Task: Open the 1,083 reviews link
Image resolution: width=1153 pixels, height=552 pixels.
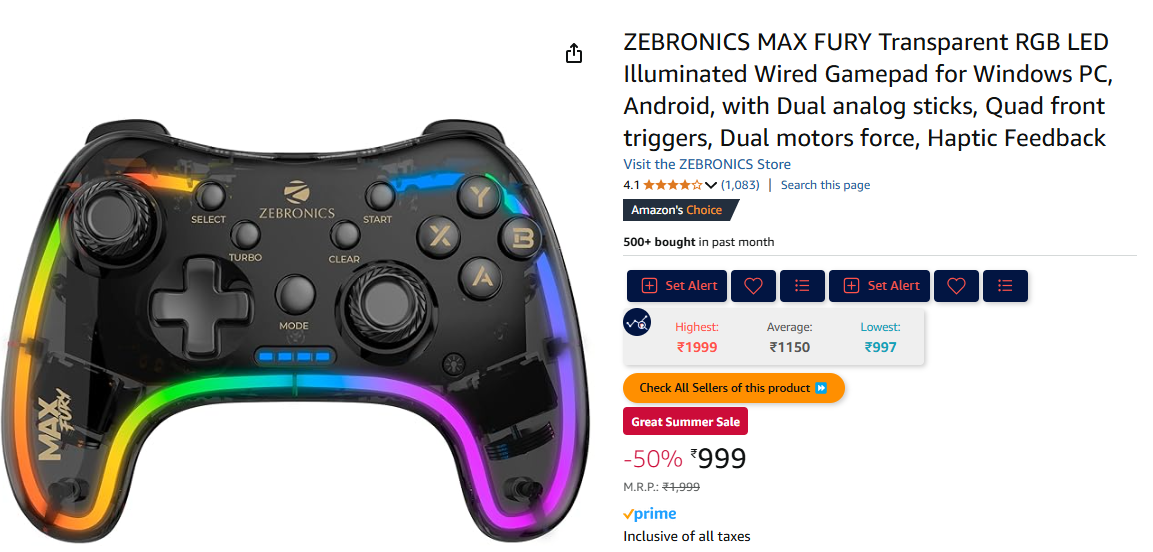Action: pos(740,185)
